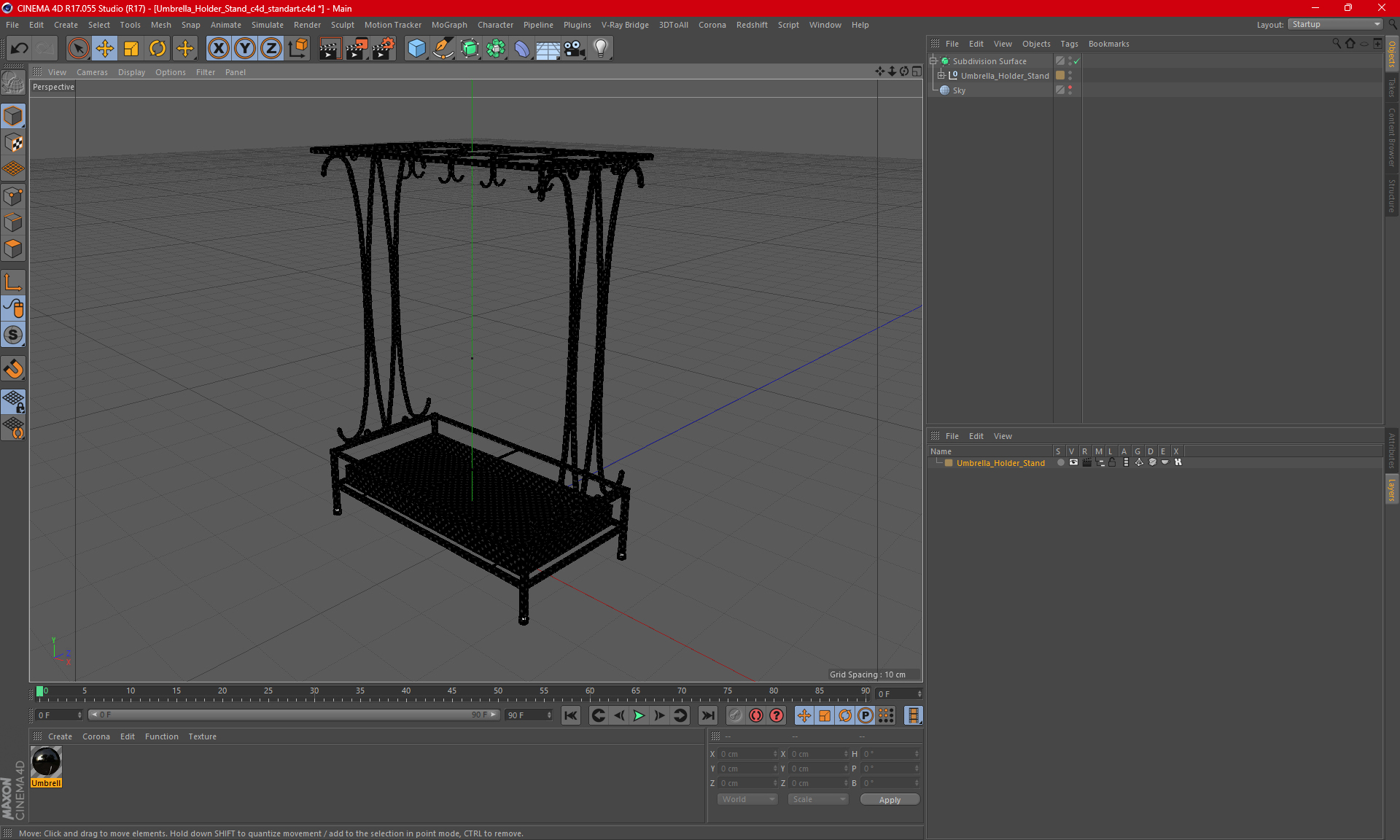Open the Simulate menu
This screenshot has height=840, width=1400.
pyautogui.click(x=267, y=25)
